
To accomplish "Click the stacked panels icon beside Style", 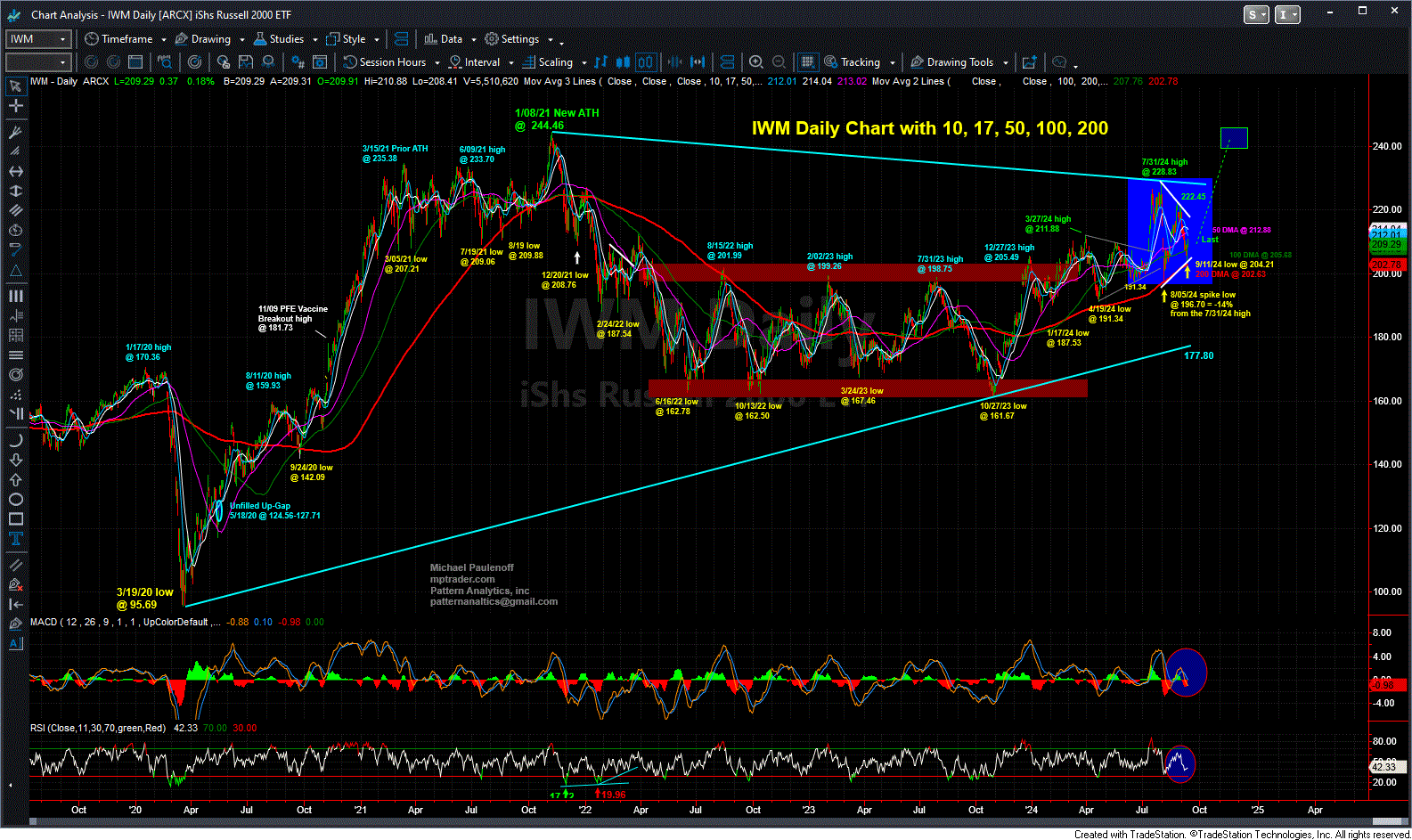I will click(x=401, y=39).
